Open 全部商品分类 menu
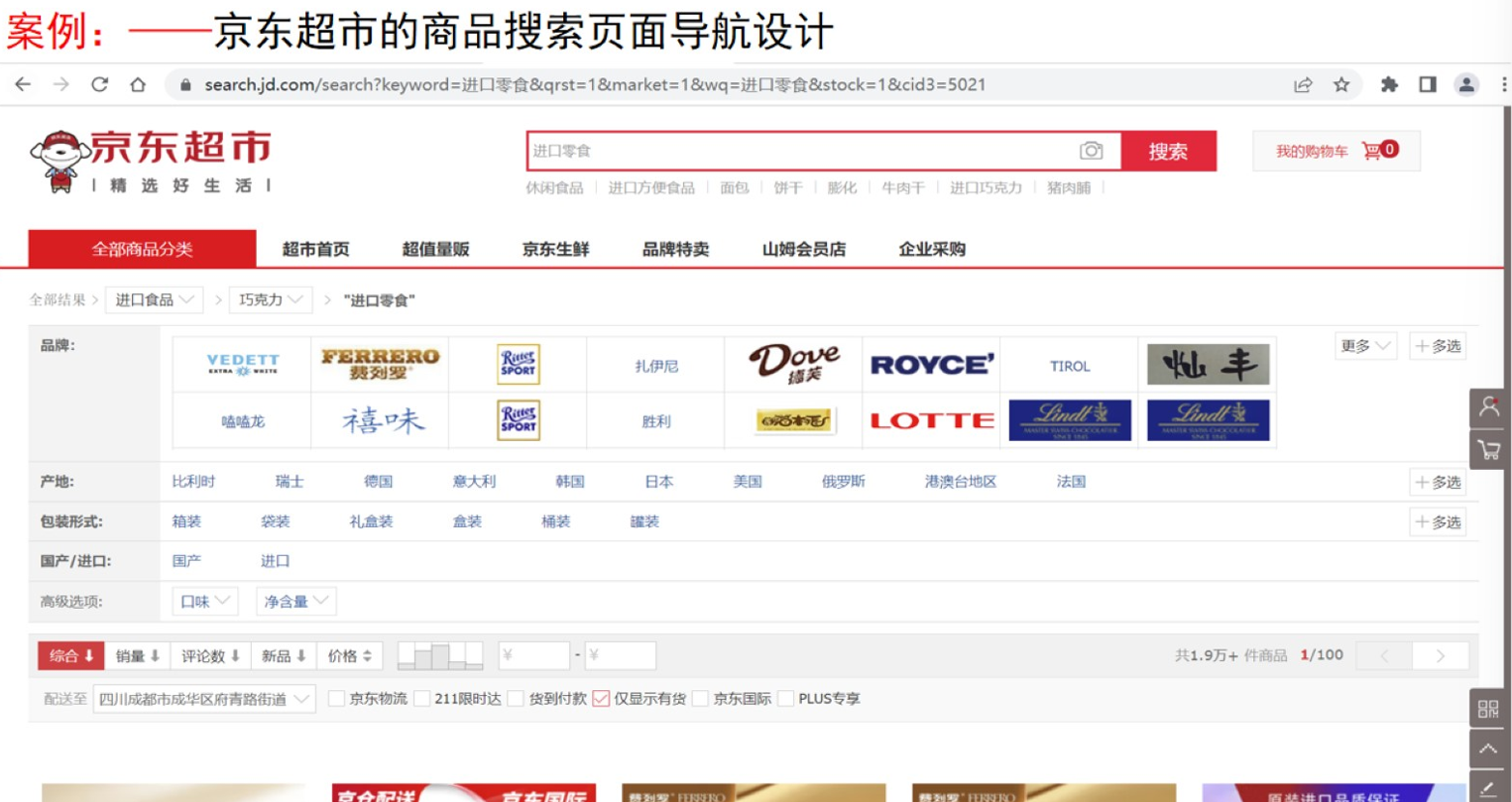 [x=142, y=249]
